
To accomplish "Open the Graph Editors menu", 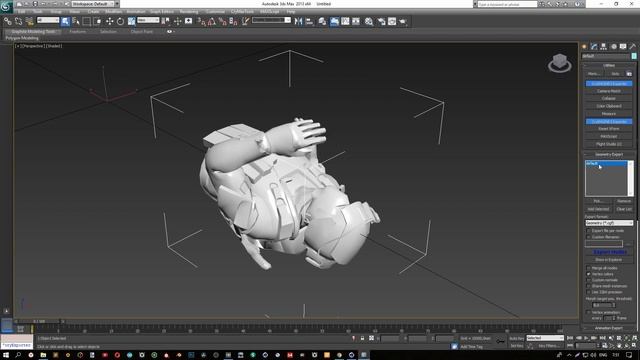I will point(162,11).
